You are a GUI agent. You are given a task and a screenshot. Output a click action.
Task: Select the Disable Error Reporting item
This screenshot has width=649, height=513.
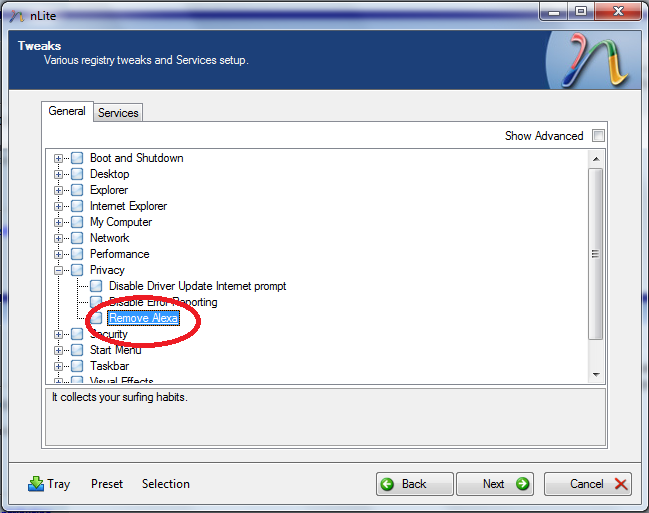point(163,302)
